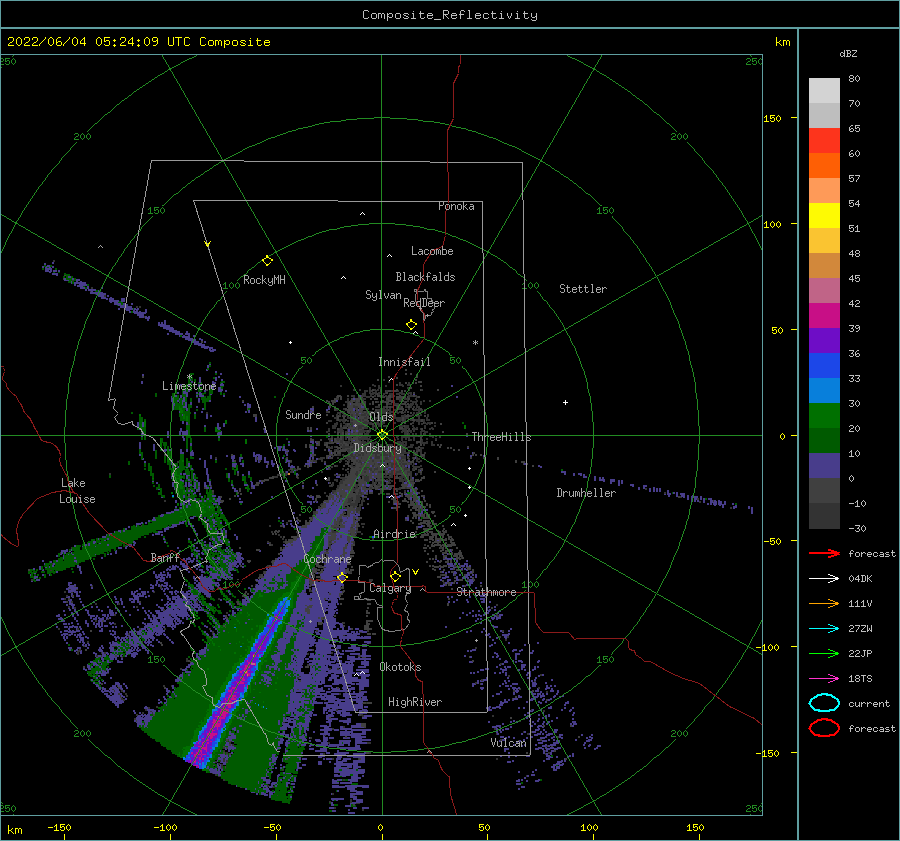Click the yellow radar-center diamond between Olds and Didsbury
The image size is (900, 841).
[382, 435]
